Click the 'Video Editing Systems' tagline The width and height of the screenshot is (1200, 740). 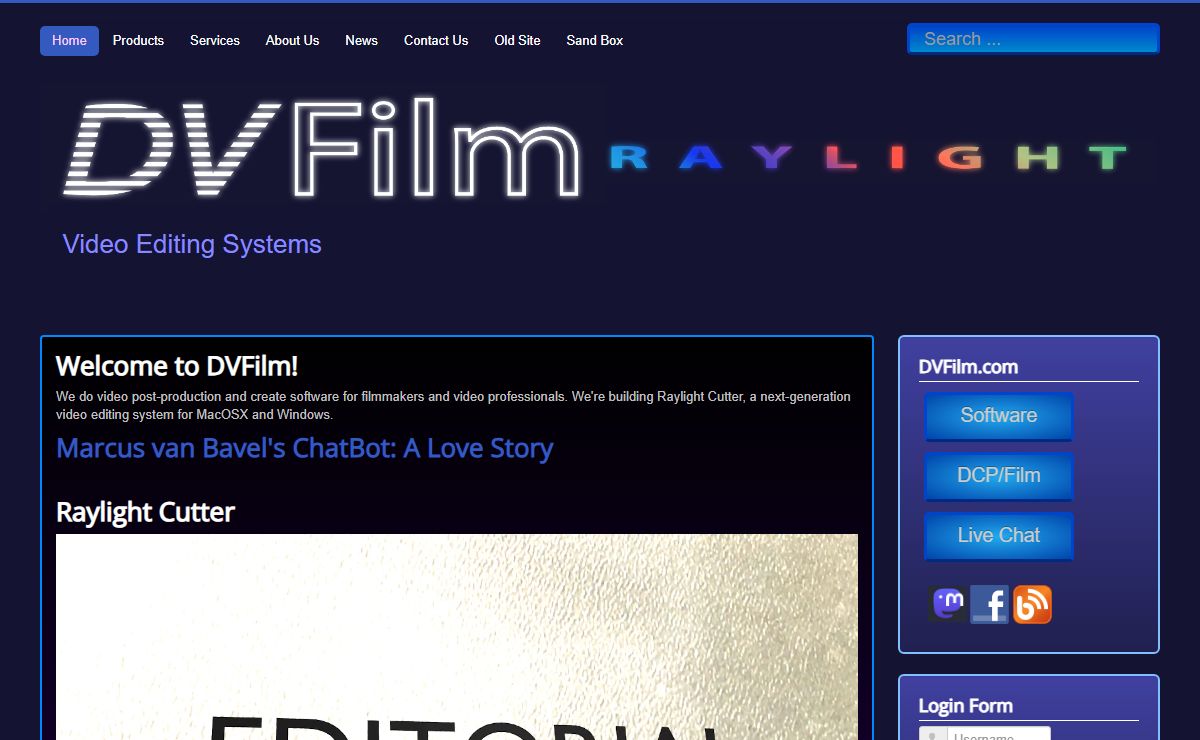[192, 244]
